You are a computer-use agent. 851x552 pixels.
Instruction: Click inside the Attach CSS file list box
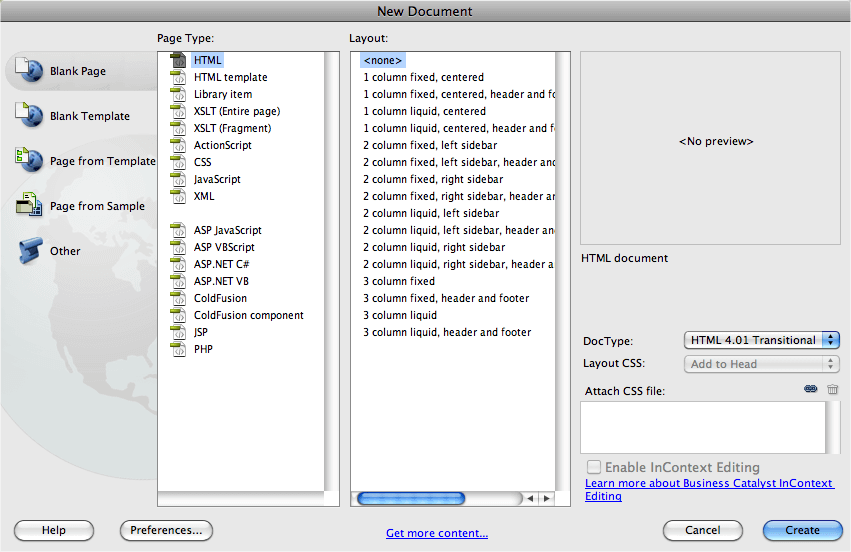[x=703, y=427]
